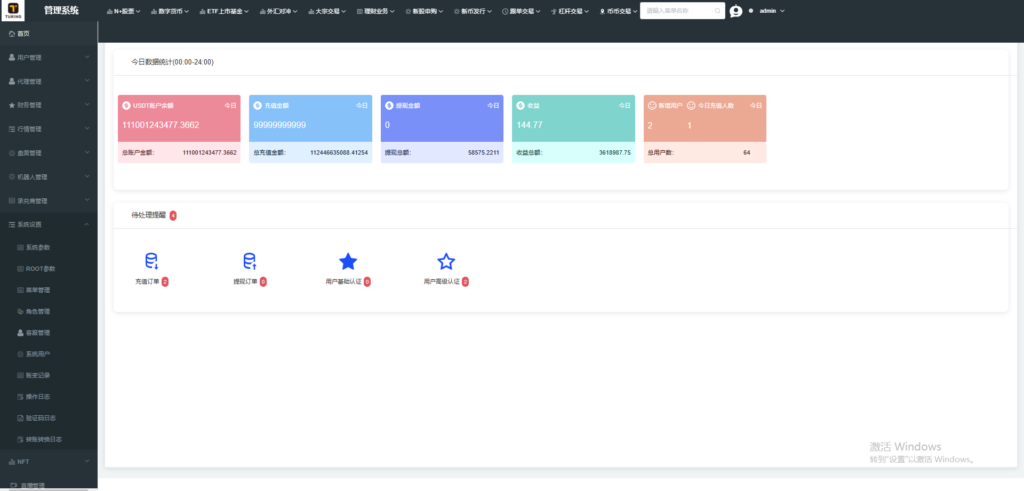
Task: Open the 数字货币 top menu
Action: (169, 11)
